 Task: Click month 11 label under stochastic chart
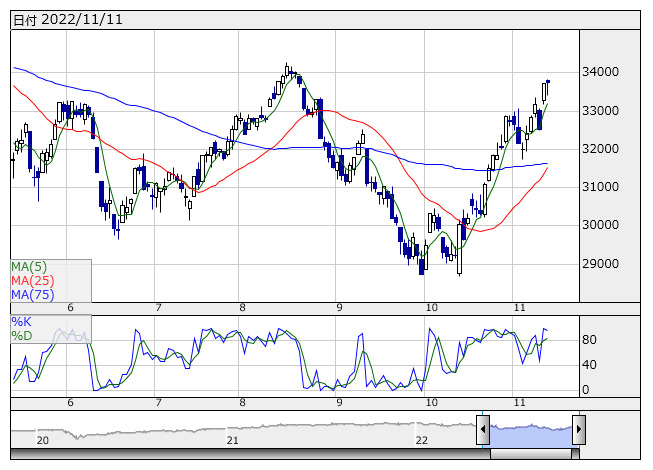(x=519, y=403)
